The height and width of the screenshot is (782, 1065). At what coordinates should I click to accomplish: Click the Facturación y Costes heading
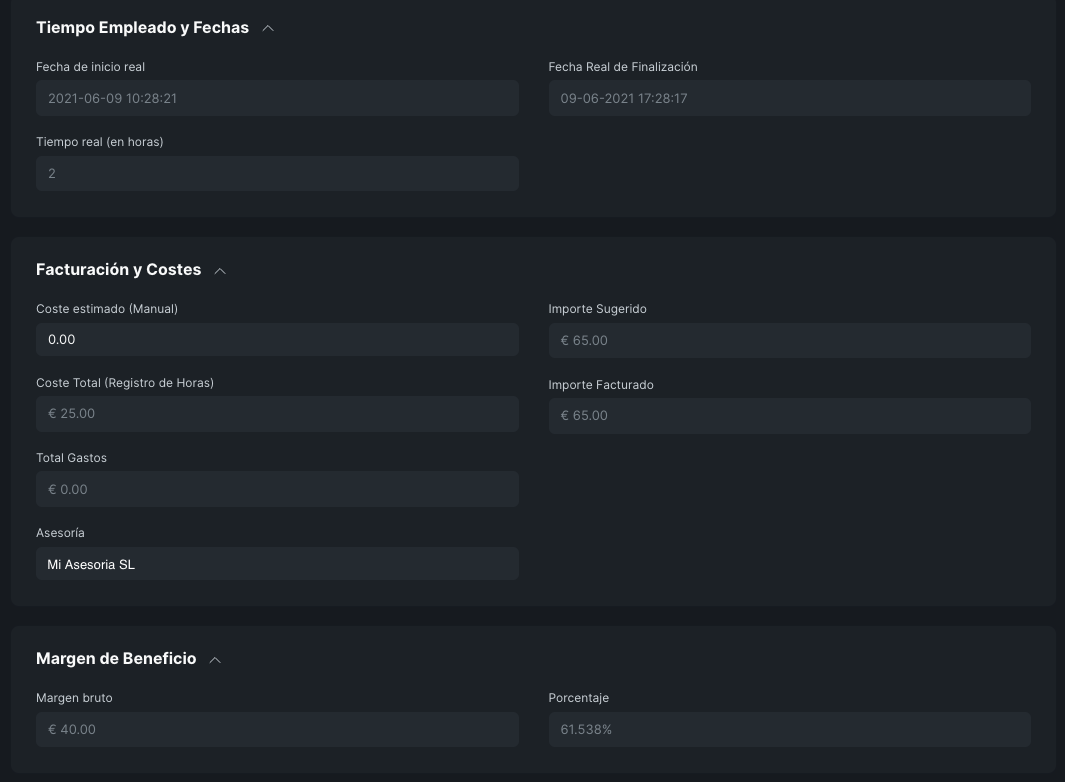point(118,270)
